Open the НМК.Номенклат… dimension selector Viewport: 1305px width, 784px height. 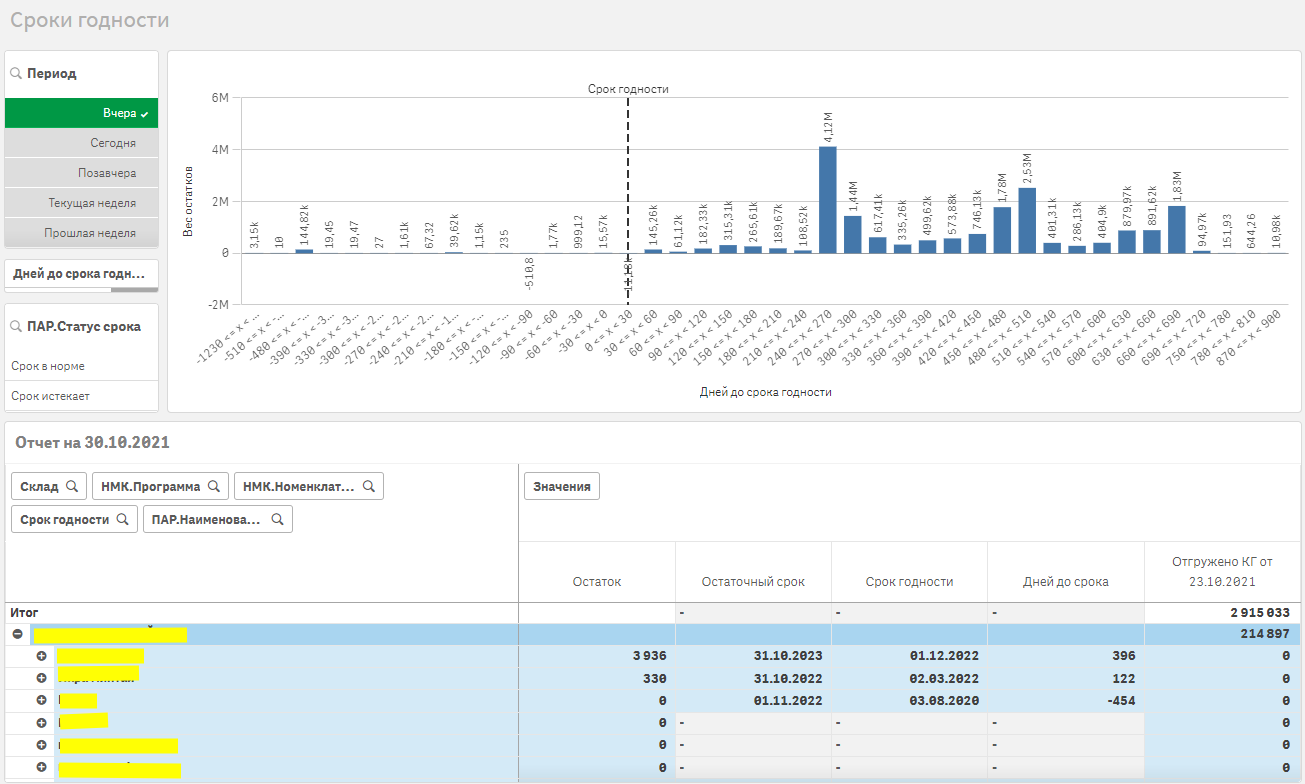click(x=308, y=487)
